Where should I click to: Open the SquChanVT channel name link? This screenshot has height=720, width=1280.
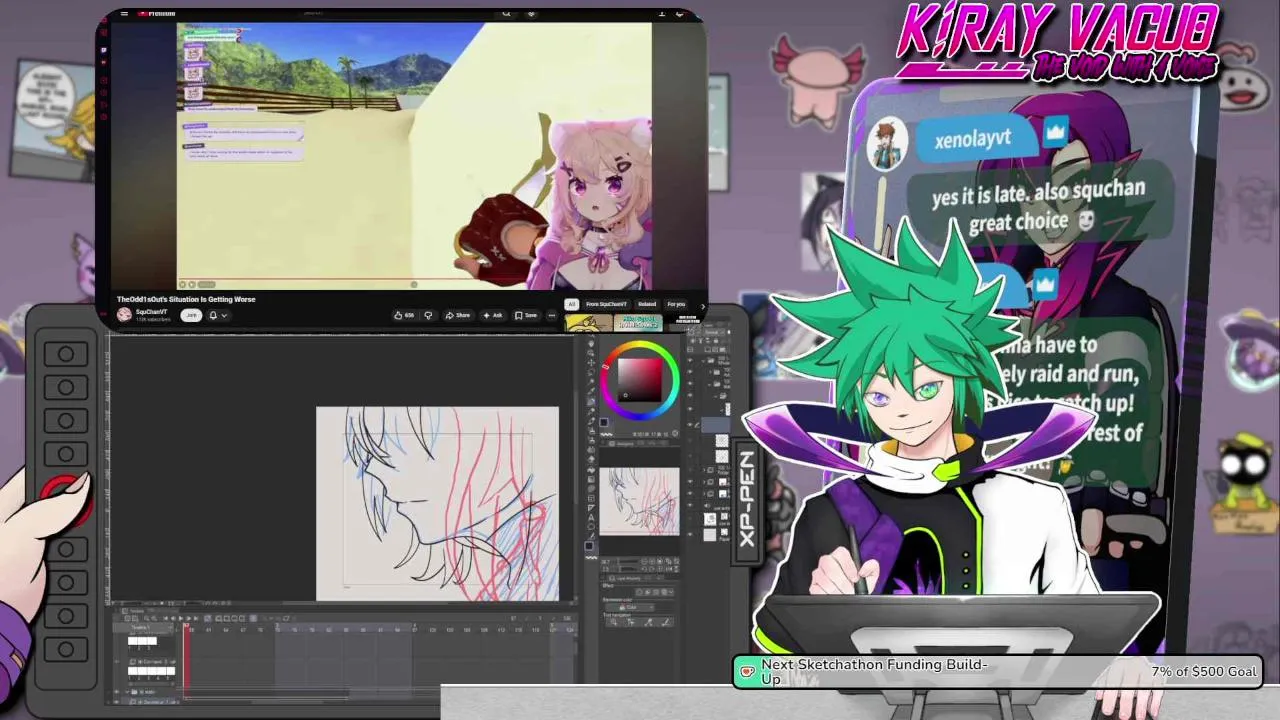pos(151,311)
